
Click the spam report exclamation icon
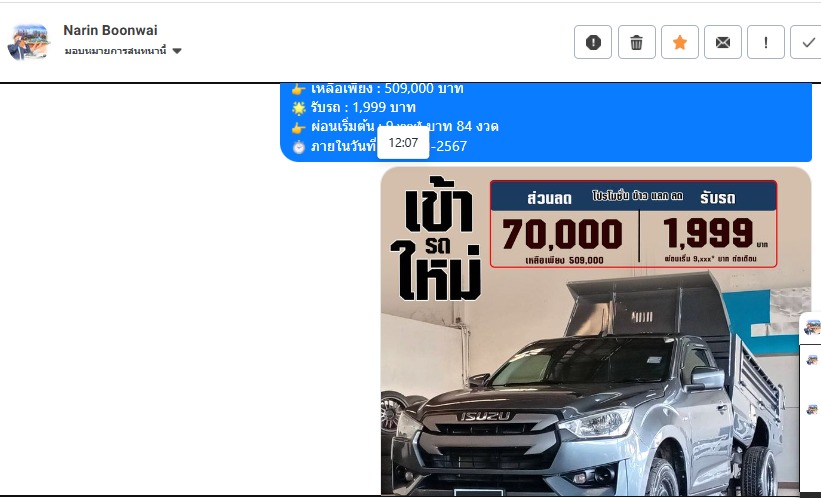coord(593,42)
